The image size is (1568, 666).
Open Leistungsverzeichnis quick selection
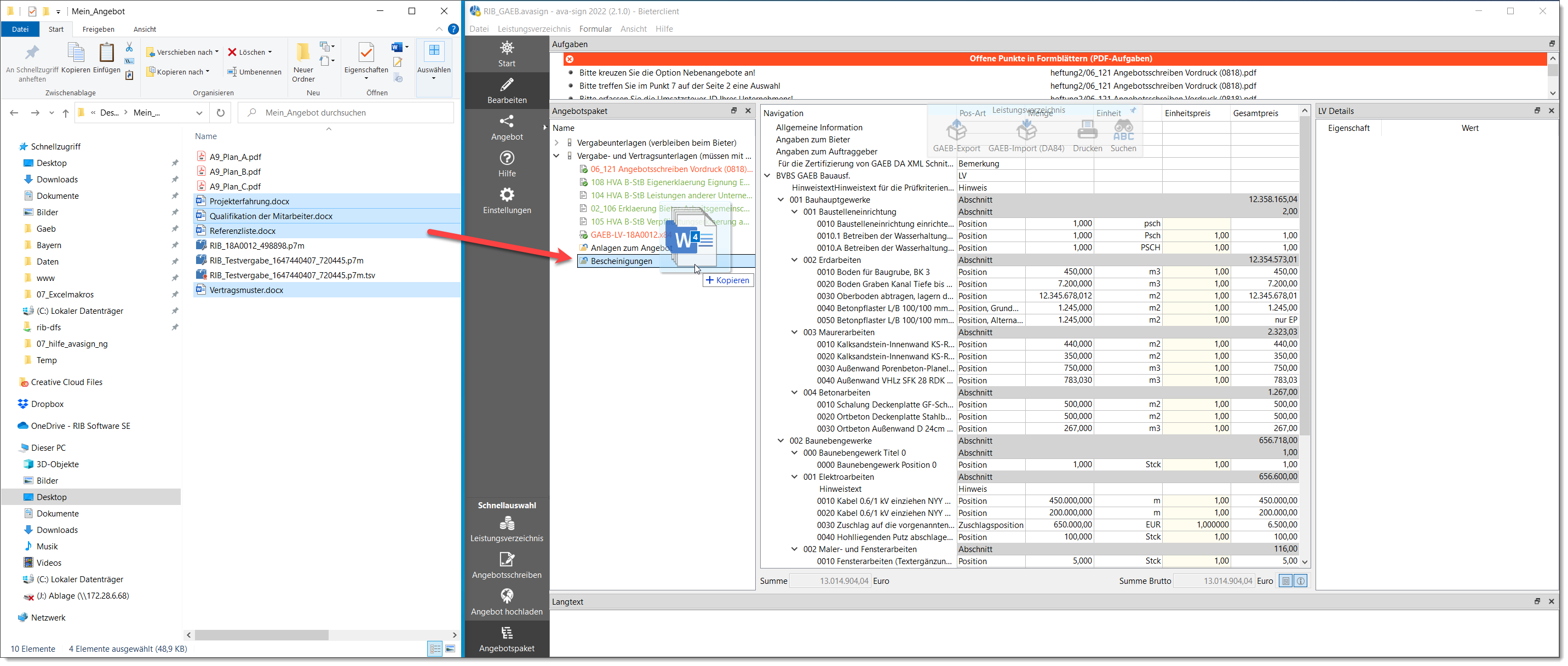coord(507,529)
